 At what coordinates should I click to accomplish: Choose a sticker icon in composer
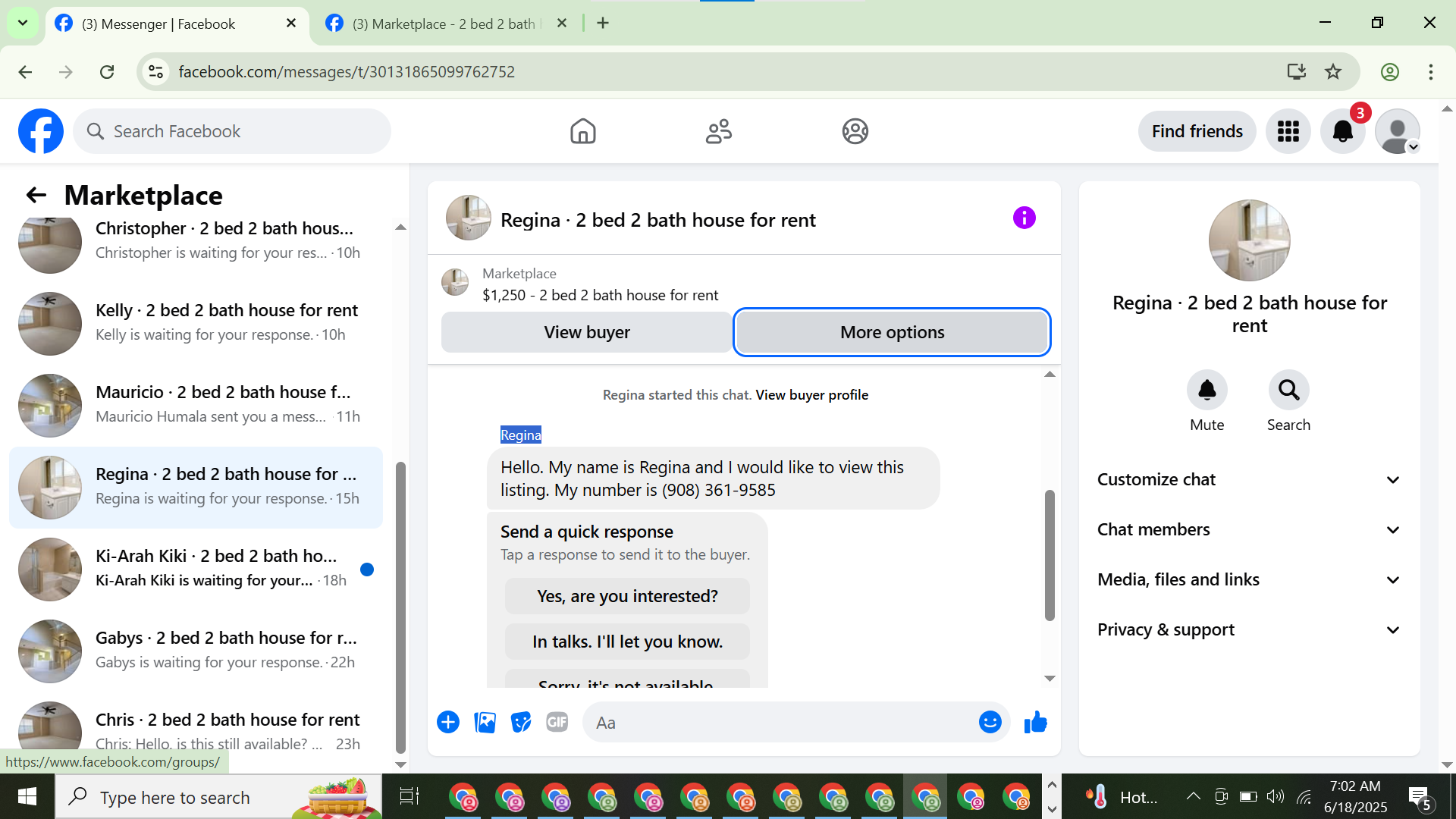pyautogui.click(x=521, y=722)
